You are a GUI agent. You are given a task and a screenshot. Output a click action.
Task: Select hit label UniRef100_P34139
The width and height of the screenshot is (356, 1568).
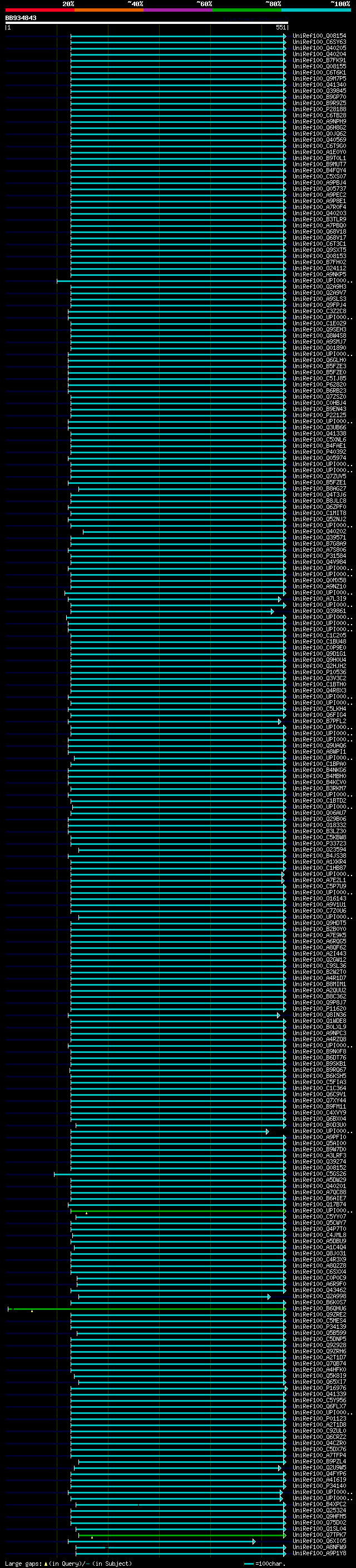[x=319, y=1327]
